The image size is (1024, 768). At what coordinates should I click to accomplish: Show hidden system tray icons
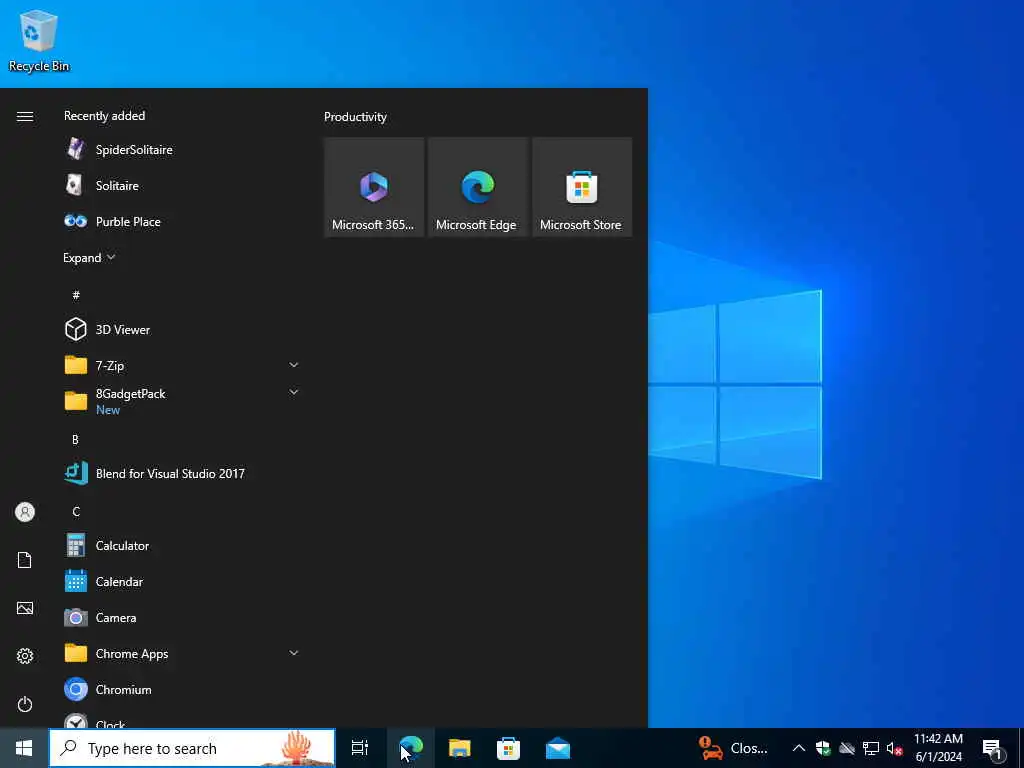pyautogui.click(x=799, y=748)
